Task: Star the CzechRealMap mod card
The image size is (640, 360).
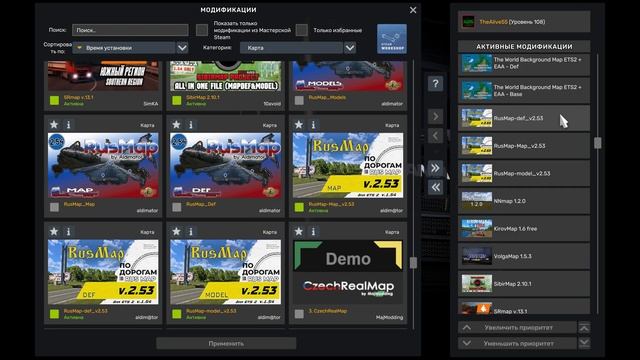Action: (x=299, y=231)
